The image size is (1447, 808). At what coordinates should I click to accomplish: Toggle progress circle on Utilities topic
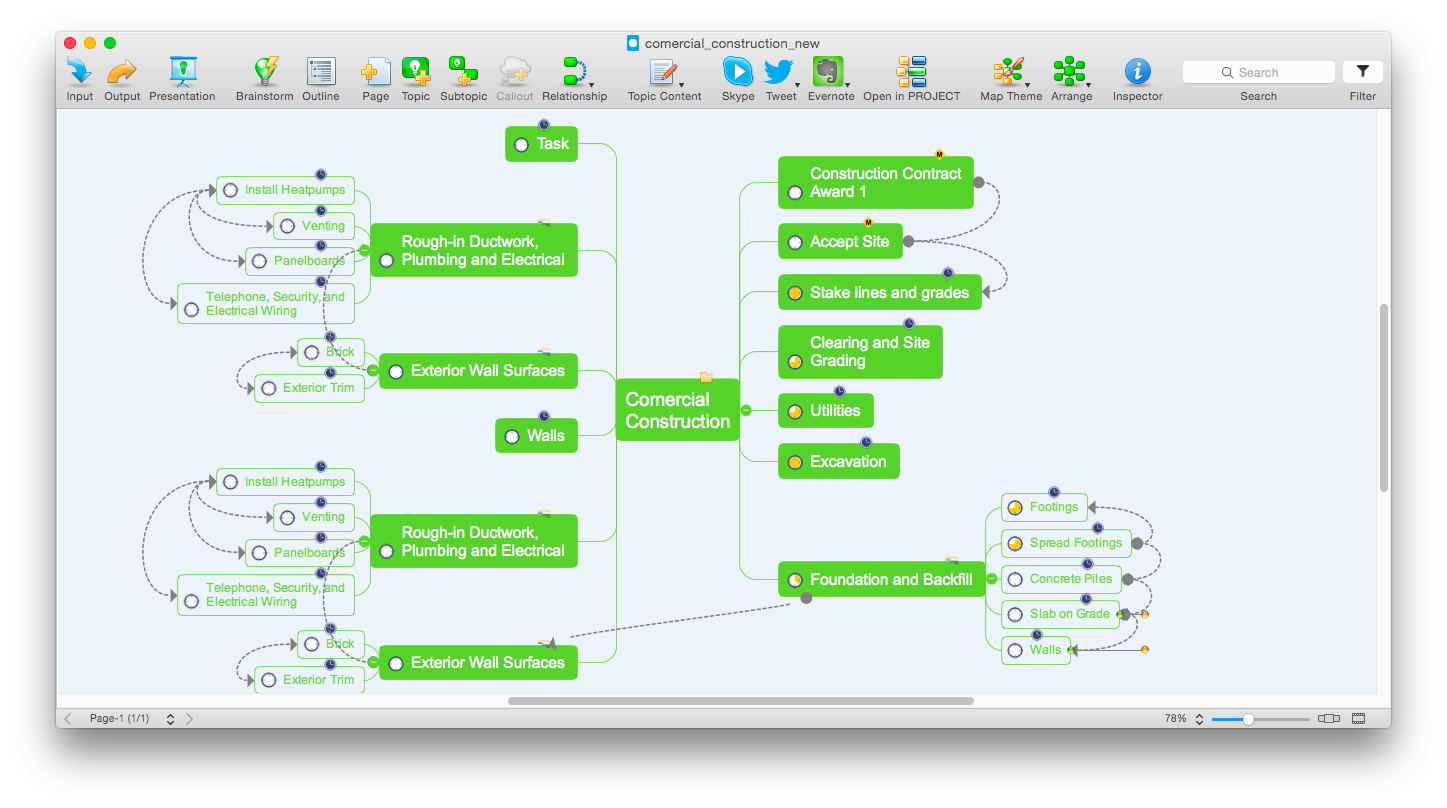[795, 411]
